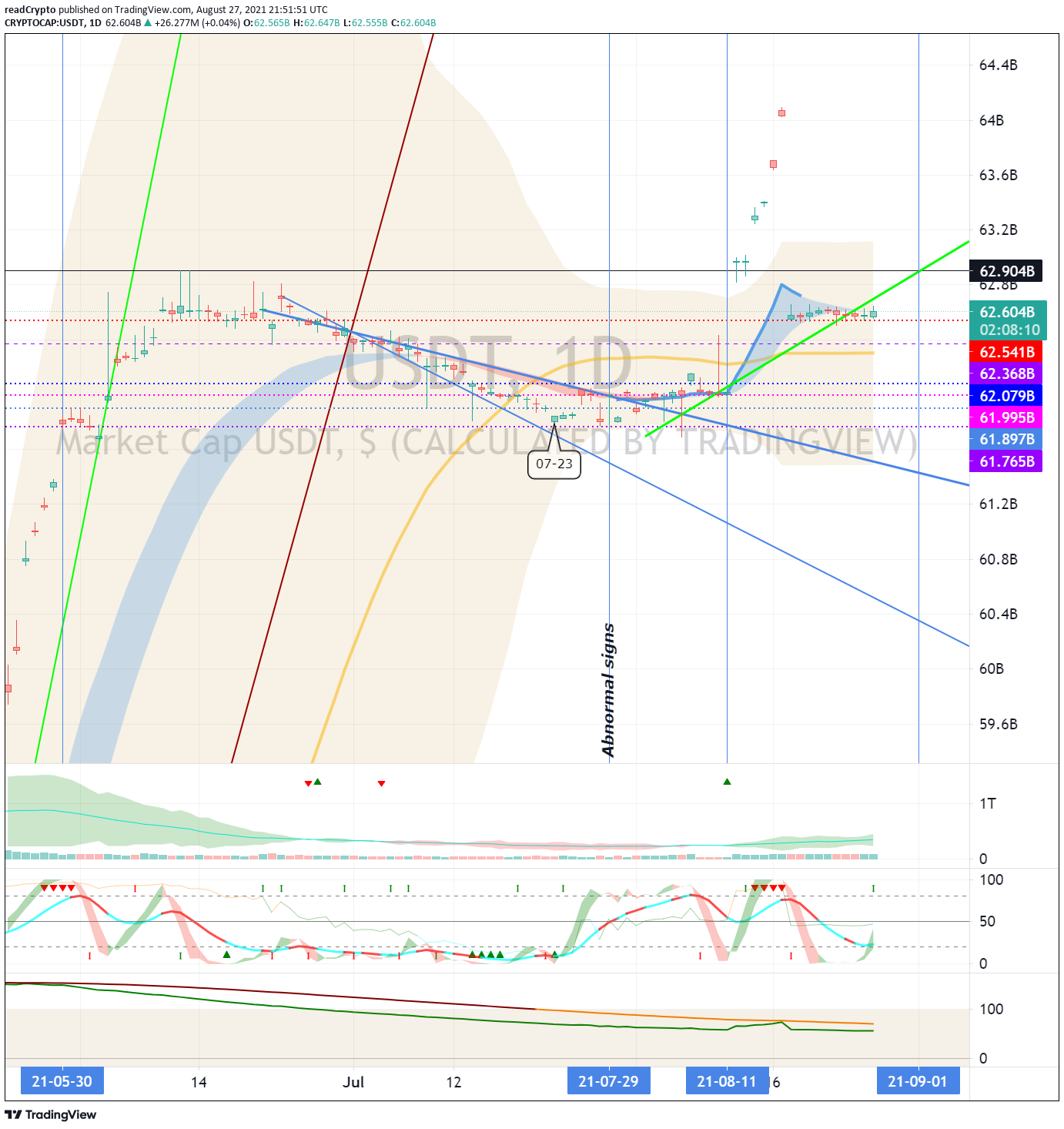1064x1129 pixels.
Task: Click the 14 date axis label
Action: tap(199, 1082)
